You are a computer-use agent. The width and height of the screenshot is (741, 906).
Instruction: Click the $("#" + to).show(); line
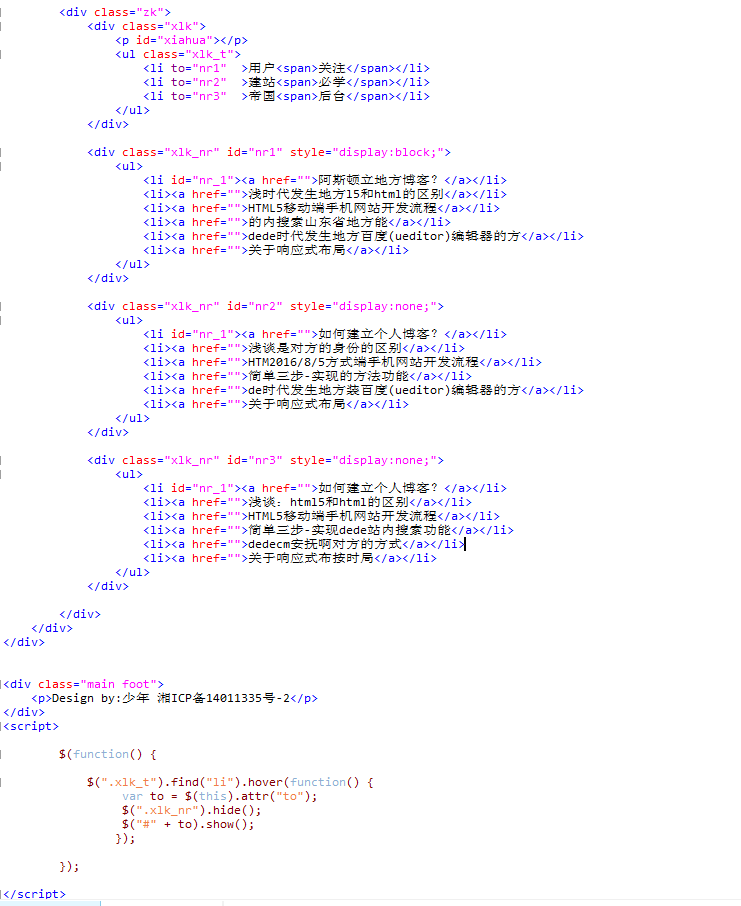point(188,824)
